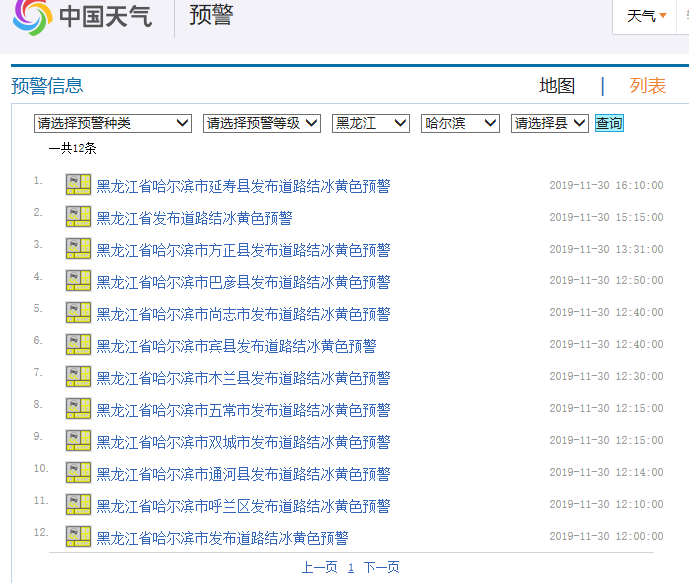Open the 请选择预警等级 dropdown
Image resolution: width=689 pixels, height=583 pixels.
point(261,123)
